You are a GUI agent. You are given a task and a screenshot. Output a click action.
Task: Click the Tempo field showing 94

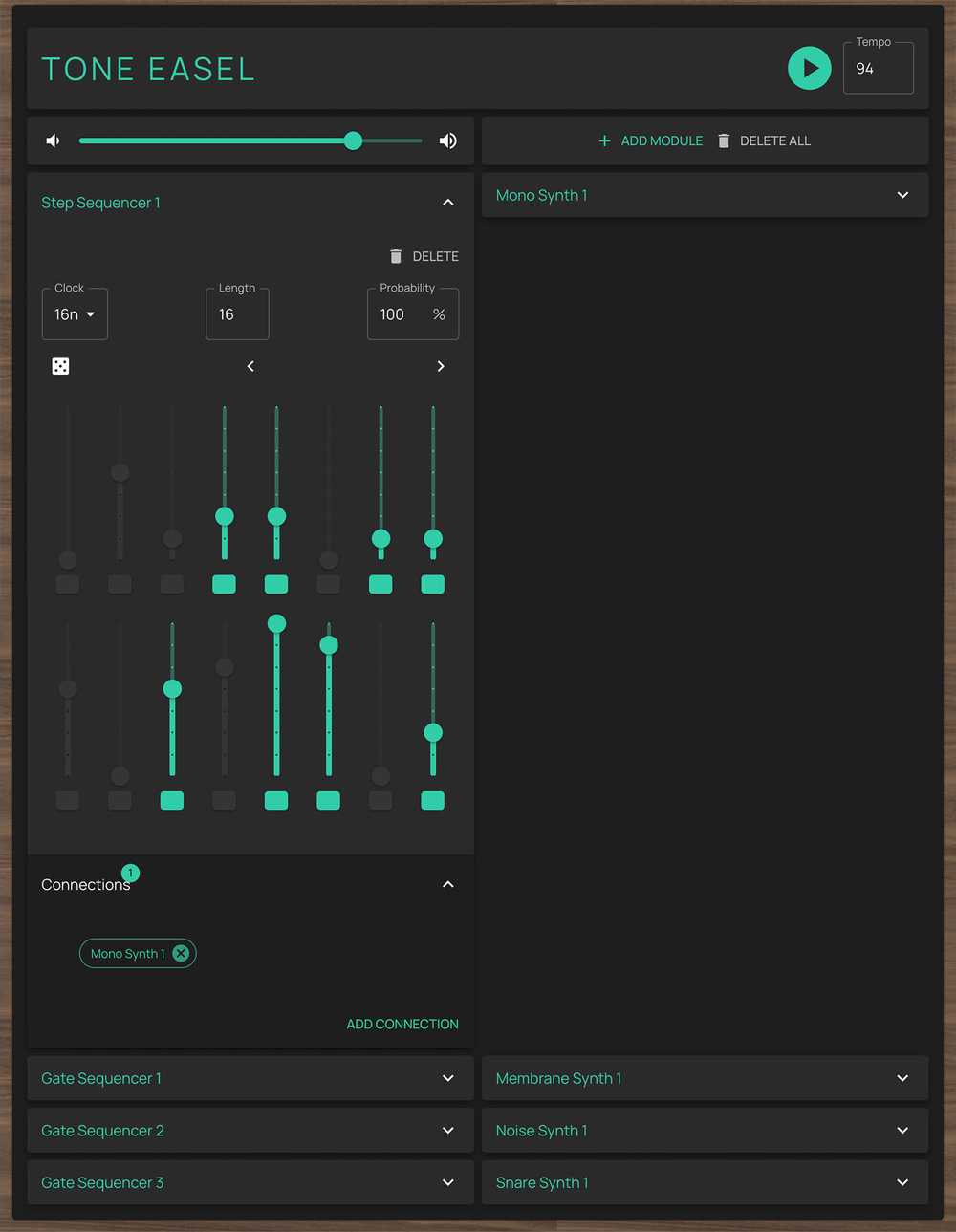click(x=877, y=68)
